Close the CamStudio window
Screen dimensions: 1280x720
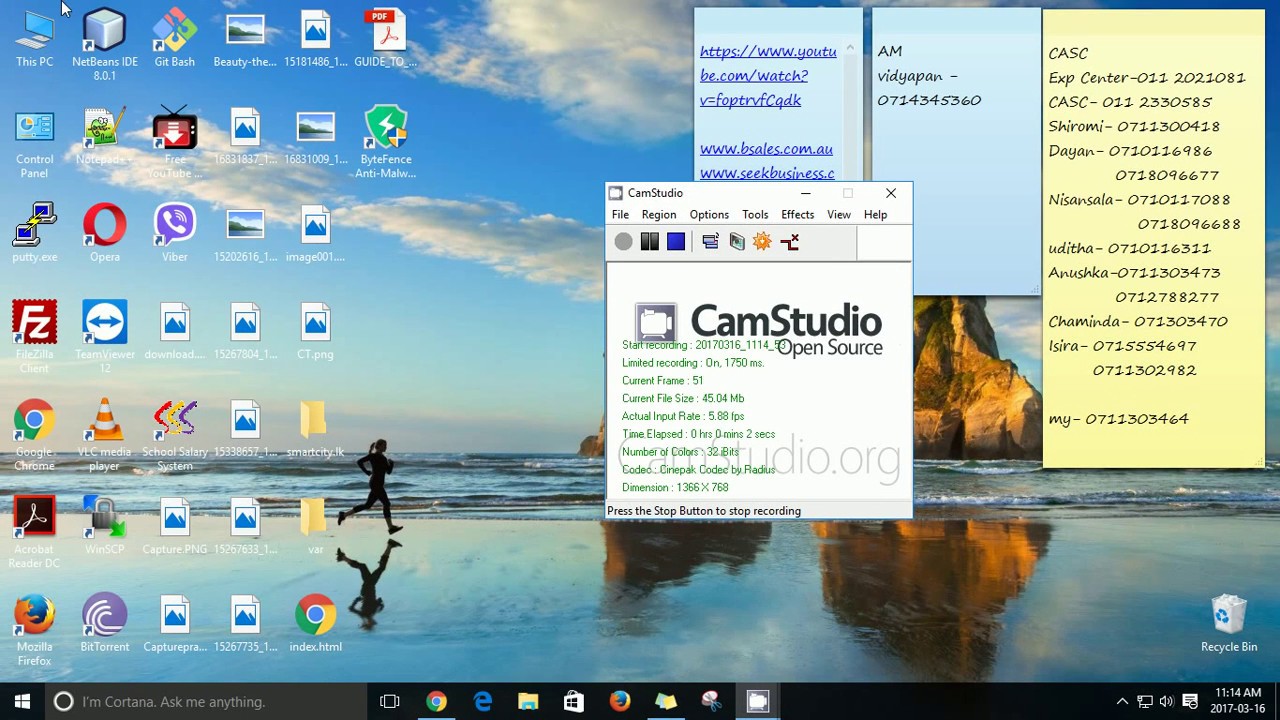(x=890, y=193)
